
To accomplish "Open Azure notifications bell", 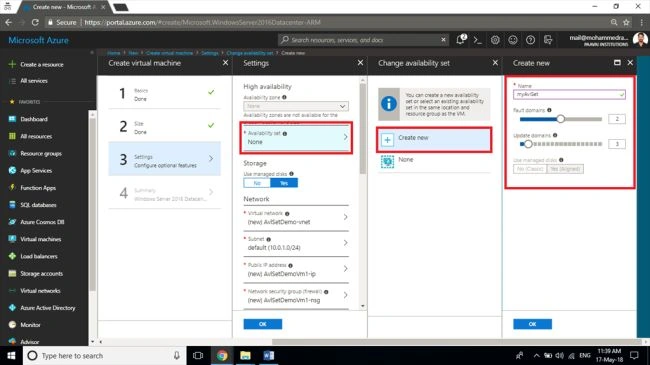I will [461, 40].
